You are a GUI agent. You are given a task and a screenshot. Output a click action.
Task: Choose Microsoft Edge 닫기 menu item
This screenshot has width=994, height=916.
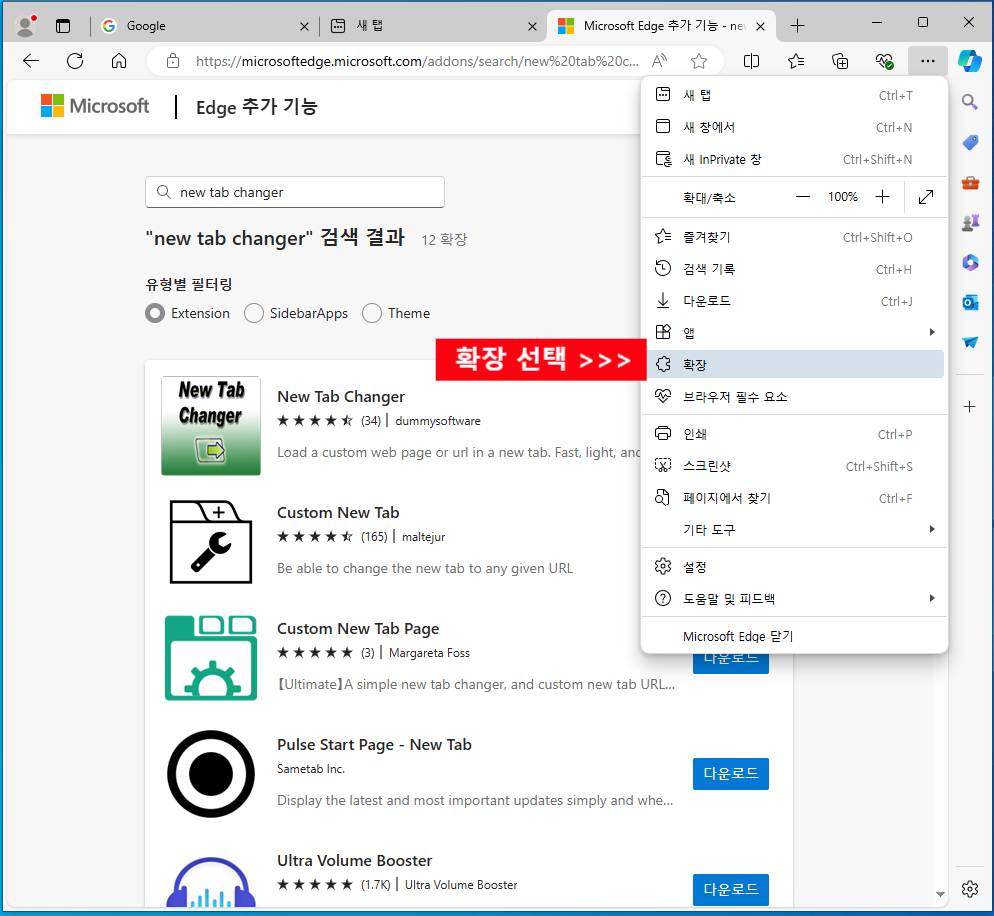coord(795,636)
